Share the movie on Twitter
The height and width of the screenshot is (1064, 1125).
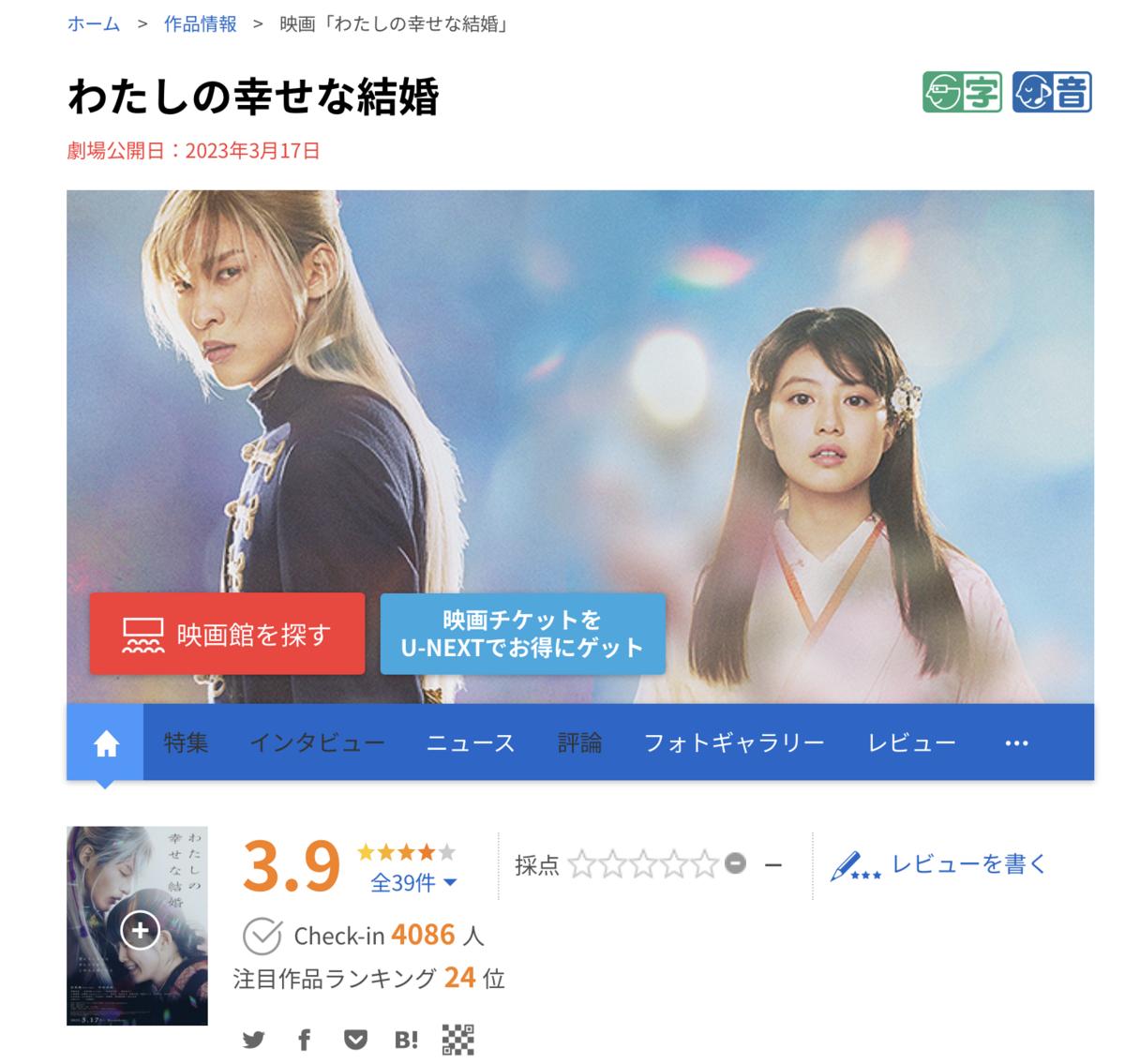pyautogui.click(x=253, y=1040)
